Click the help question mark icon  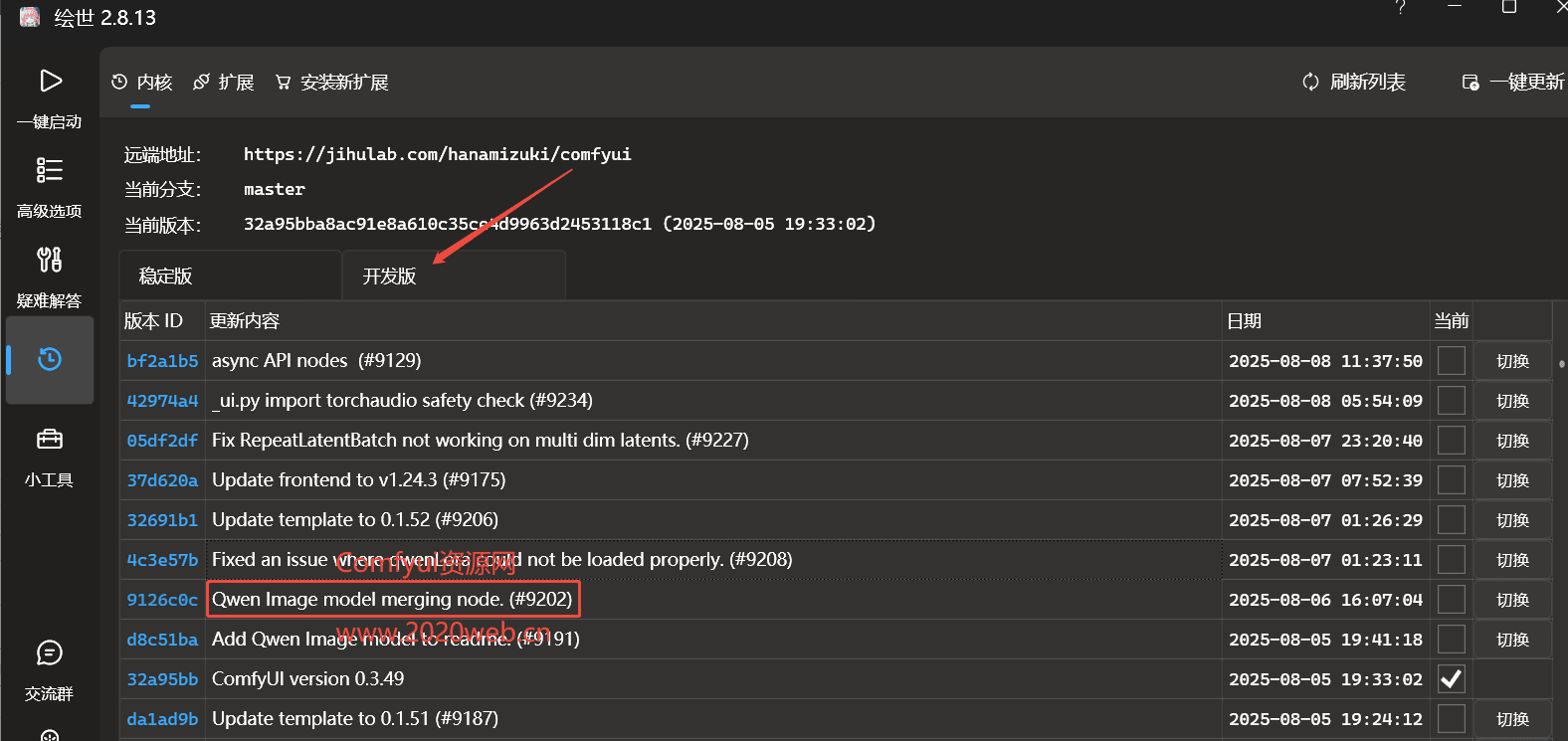[x=1400, y=8]
